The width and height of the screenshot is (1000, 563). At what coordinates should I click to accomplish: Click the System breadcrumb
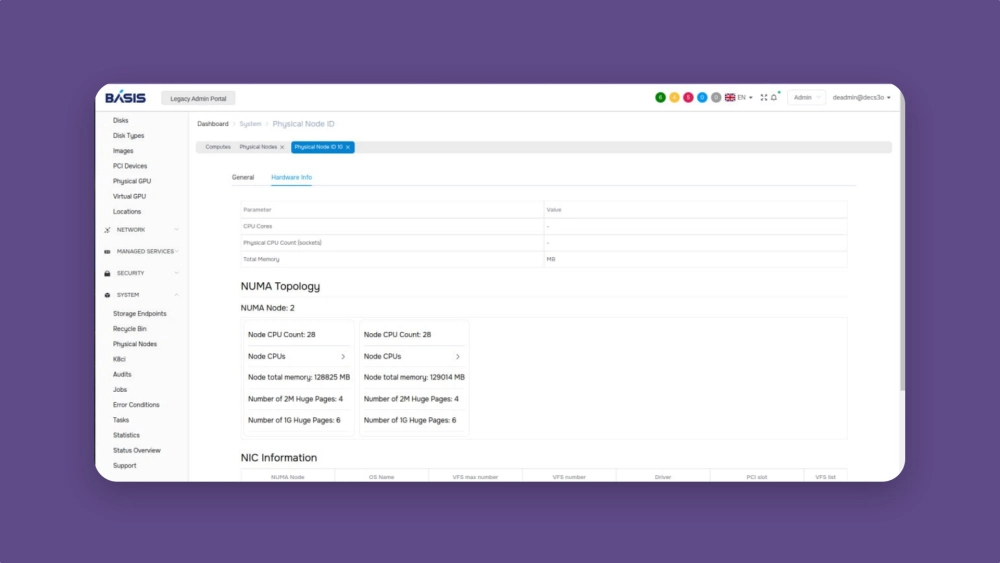click(250, 124)
